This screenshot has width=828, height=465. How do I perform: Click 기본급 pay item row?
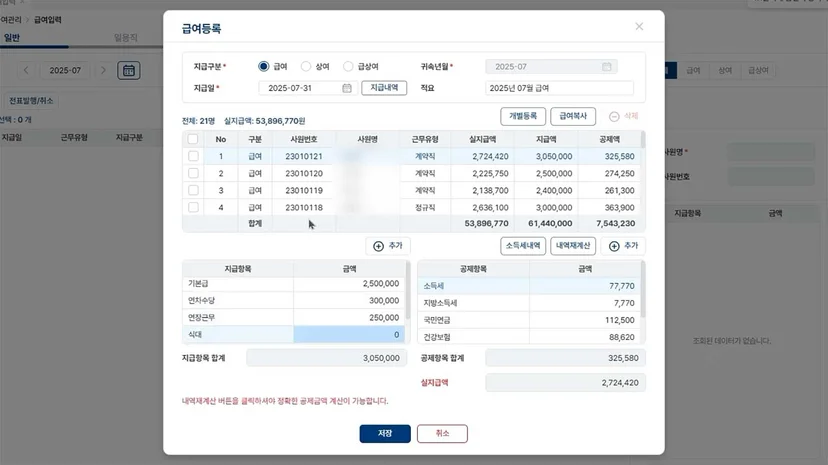tap(294, 284)
